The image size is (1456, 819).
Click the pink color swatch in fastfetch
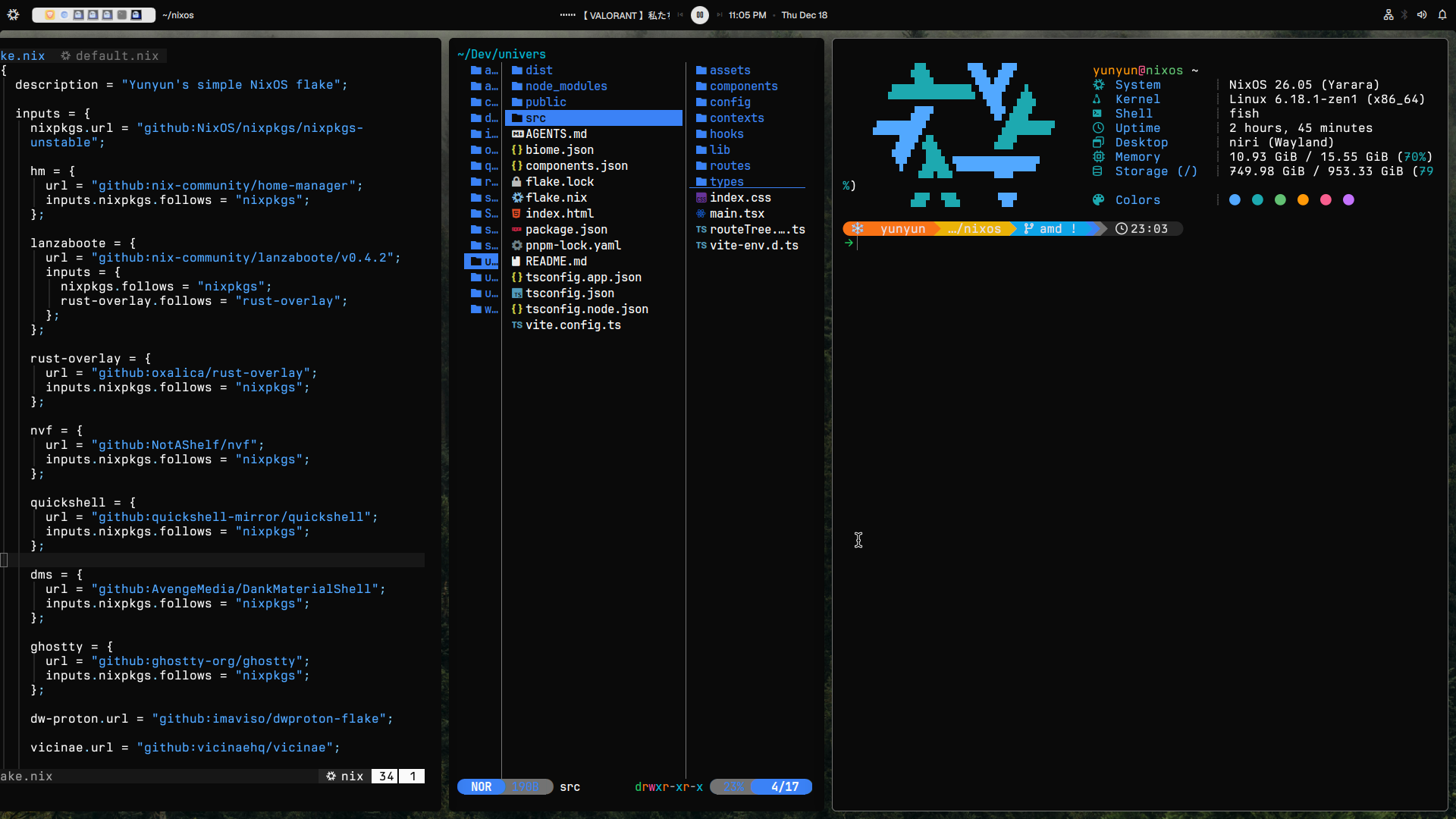tap(1326, 199)
